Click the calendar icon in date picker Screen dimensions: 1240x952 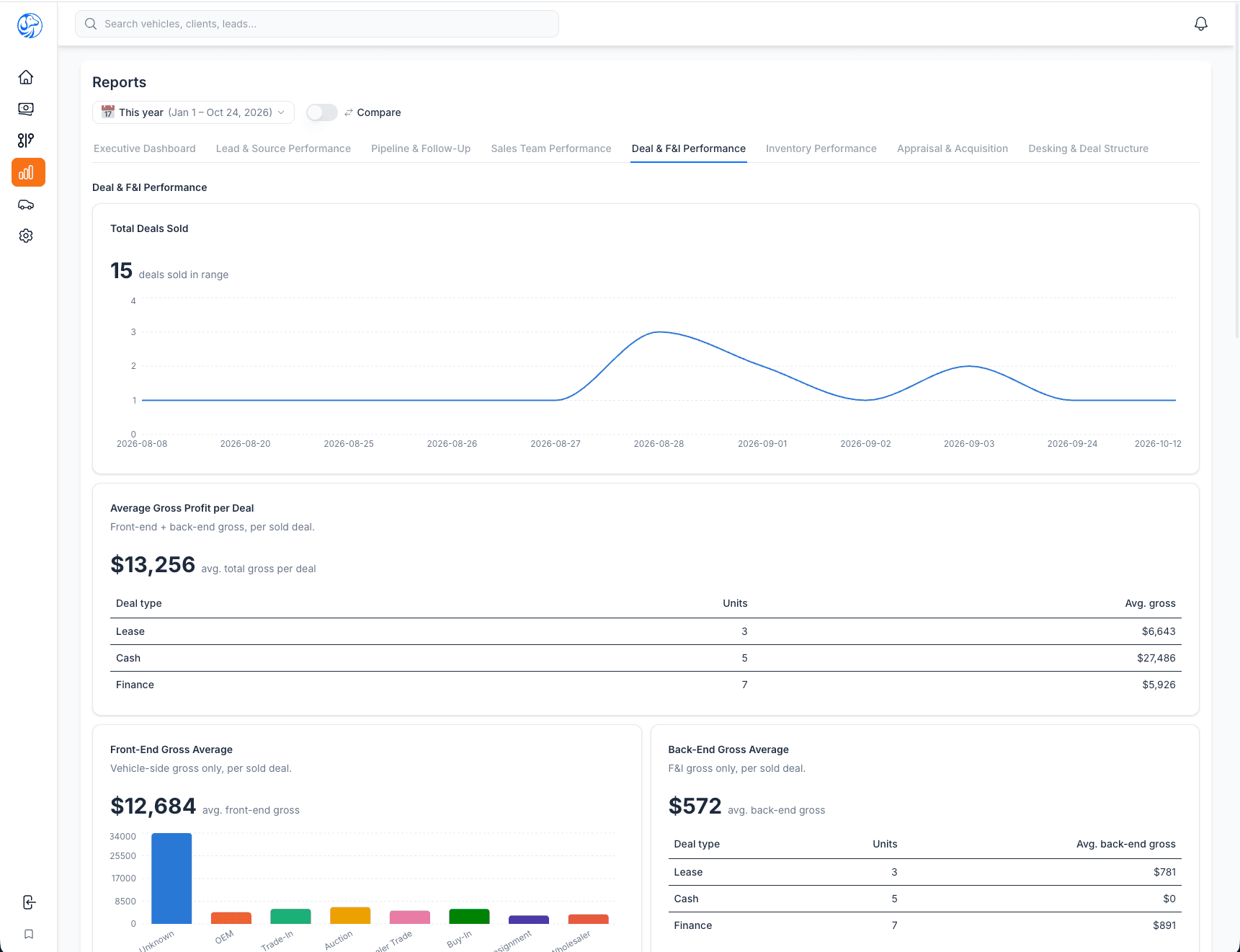[108, 112]
